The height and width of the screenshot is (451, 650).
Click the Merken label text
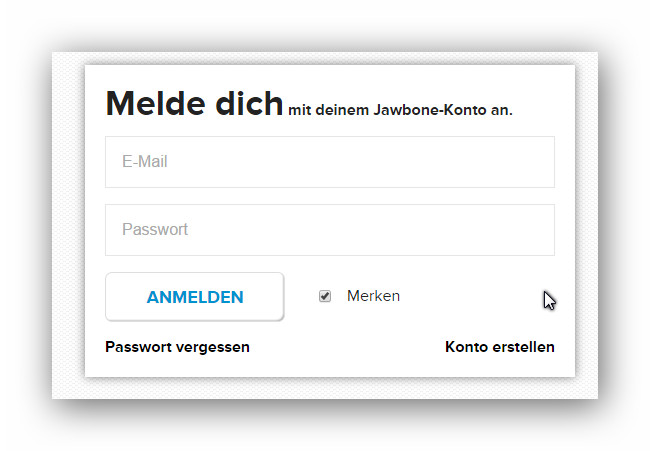tap(373, 296)
